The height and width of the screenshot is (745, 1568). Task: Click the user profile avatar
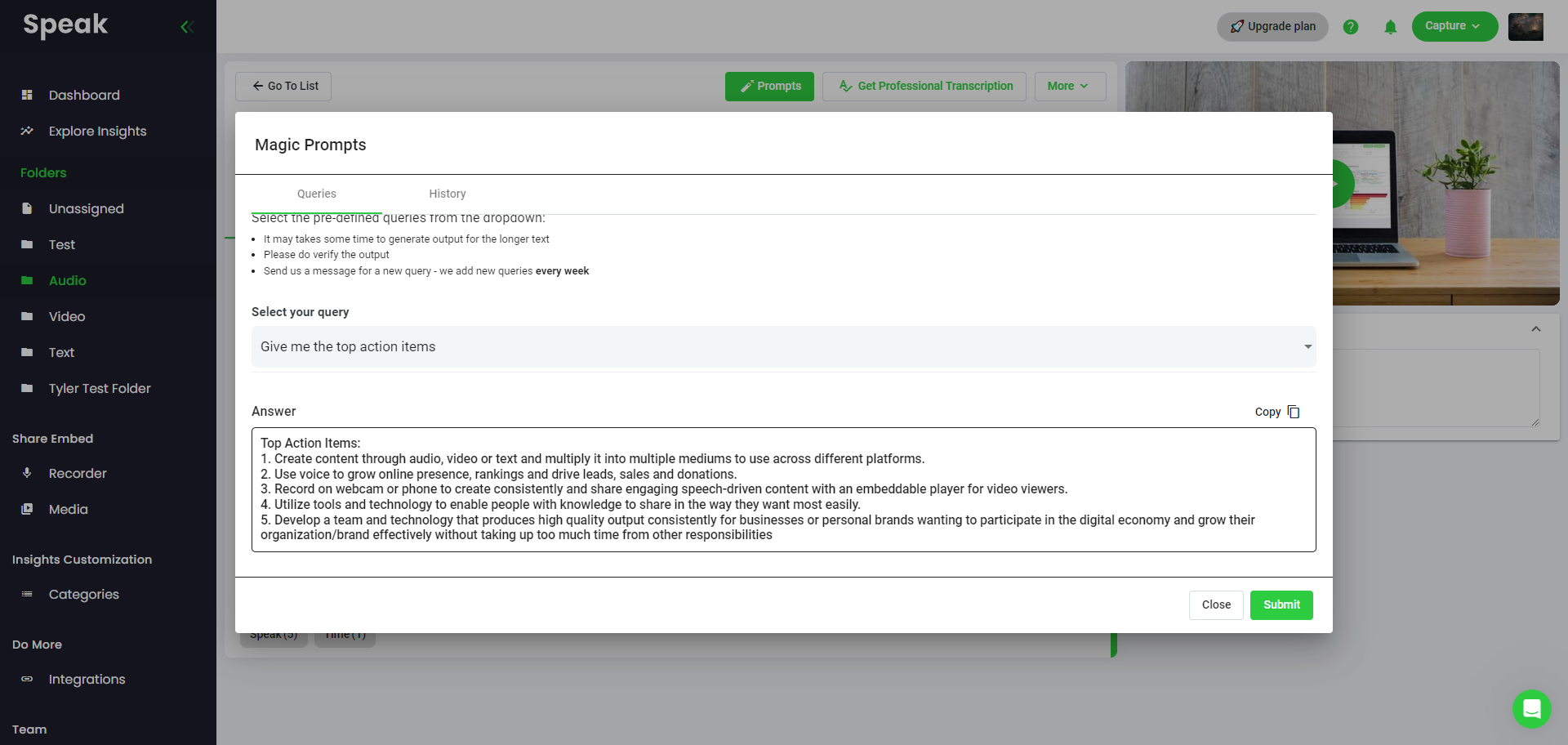click(1525, 27)
